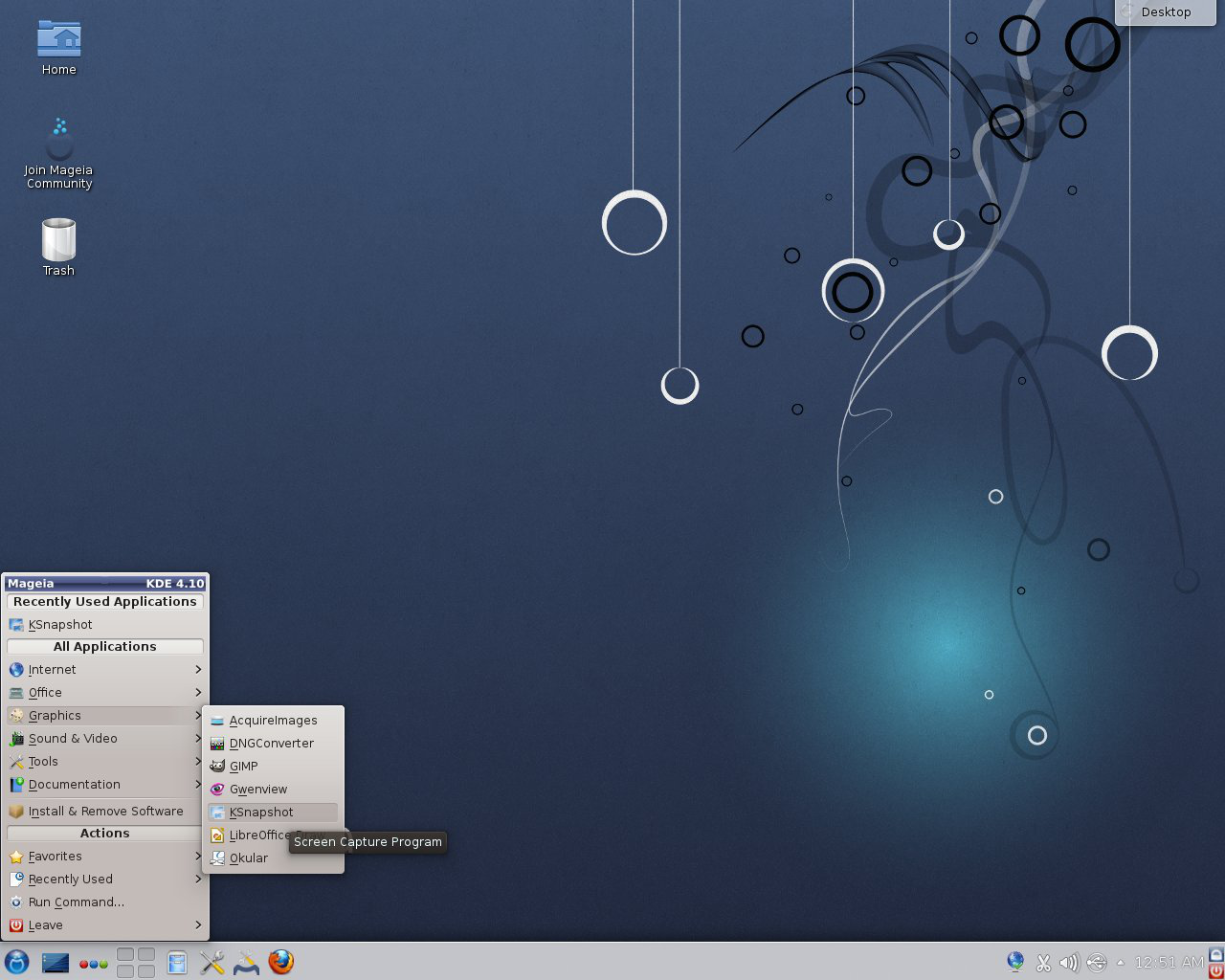Switch to the top-left virtual desktop in the pager

[125, 954]
